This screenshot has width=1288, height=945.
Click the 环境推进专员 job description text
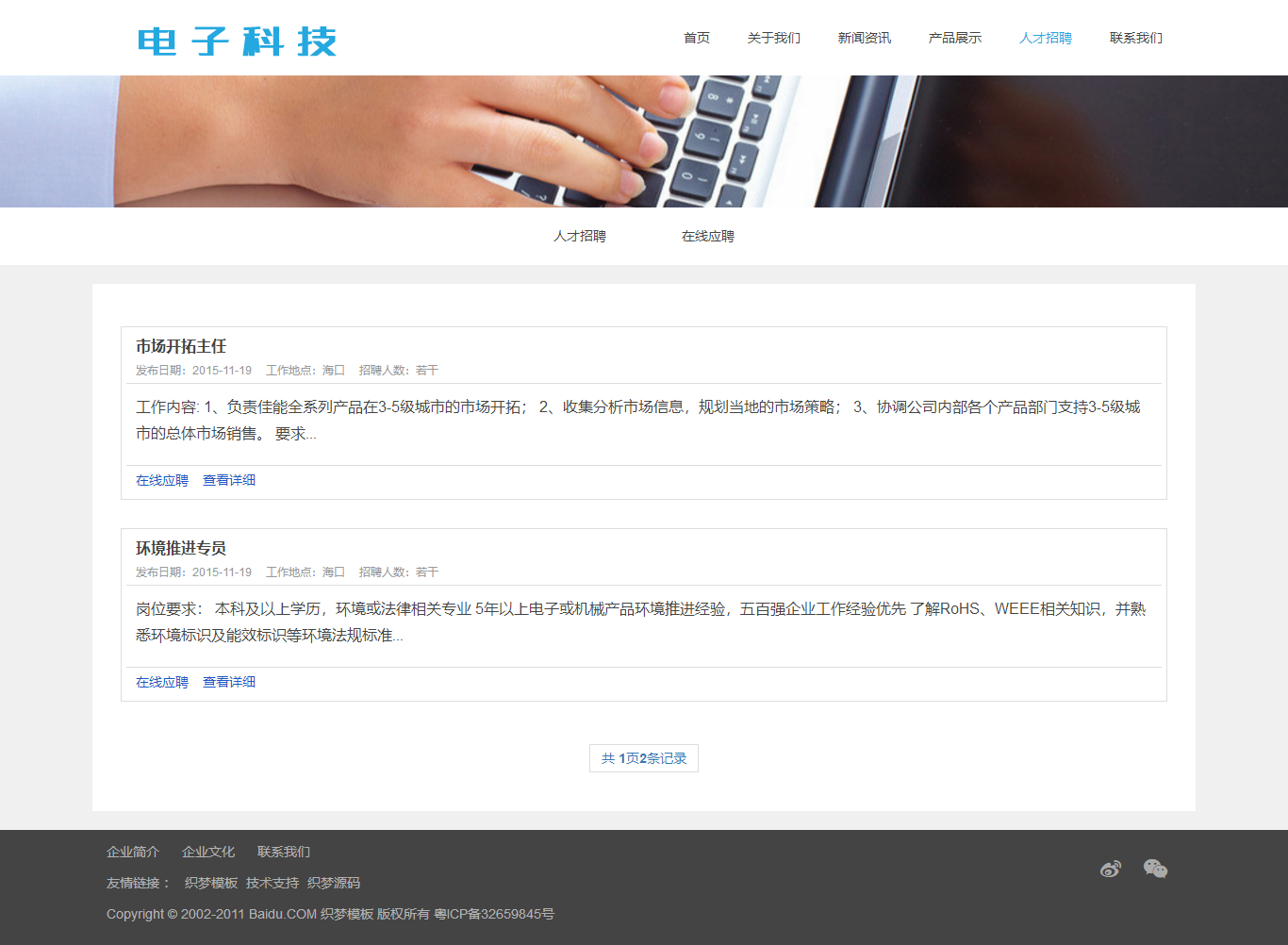click(641, 622)
